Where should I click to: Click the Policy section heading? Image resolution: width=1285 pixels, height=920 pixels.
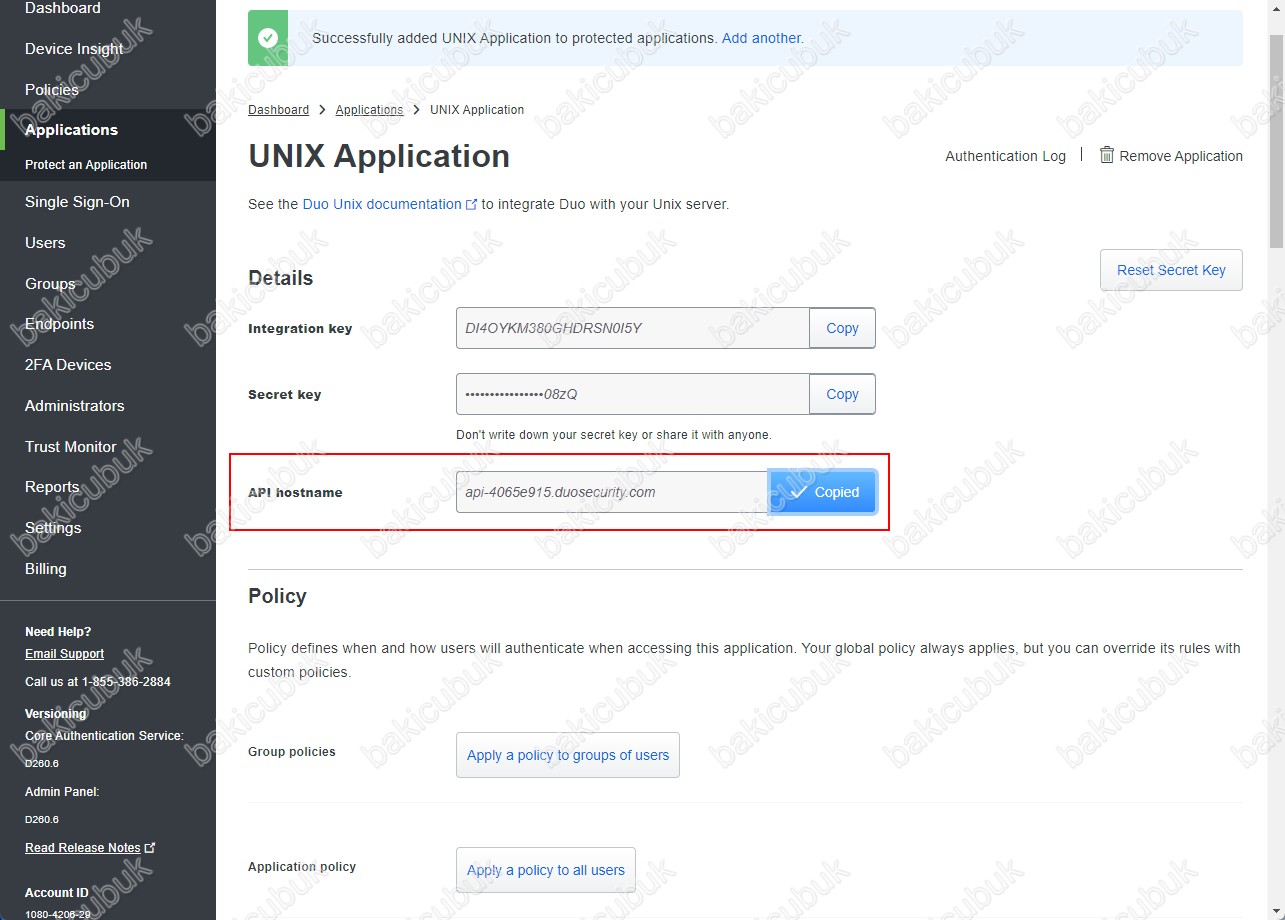277,596
